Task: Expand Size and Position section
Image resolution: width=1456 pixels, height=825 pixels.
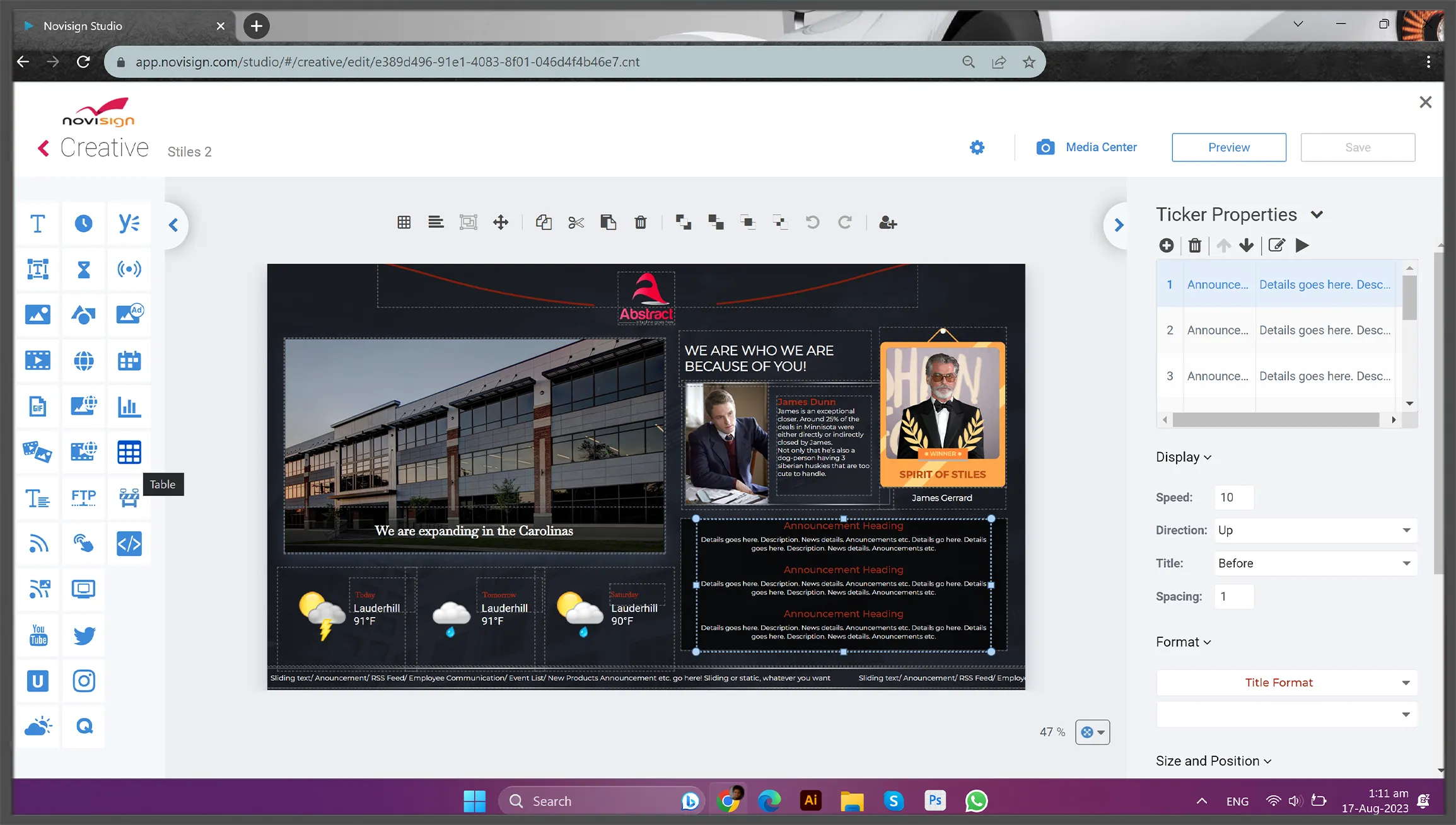Action: coord(1213,761)
